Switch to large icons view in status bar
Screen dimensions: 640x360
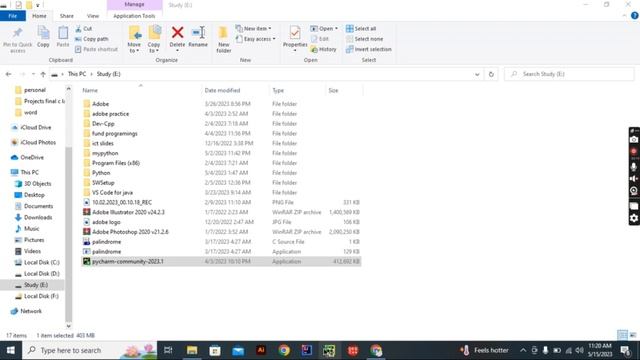(633, 335)
